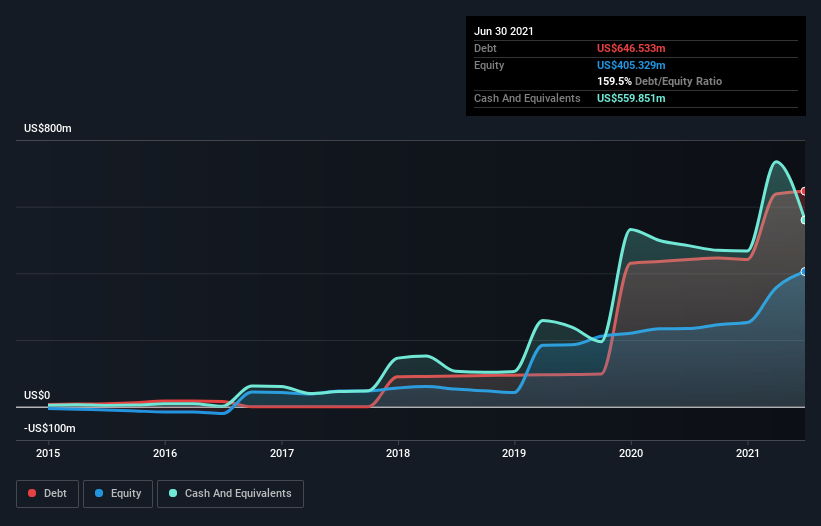Click the Jun 30 2021 tooltip date
This screenshot has height=526, width=821.
[x=504, y=31]
